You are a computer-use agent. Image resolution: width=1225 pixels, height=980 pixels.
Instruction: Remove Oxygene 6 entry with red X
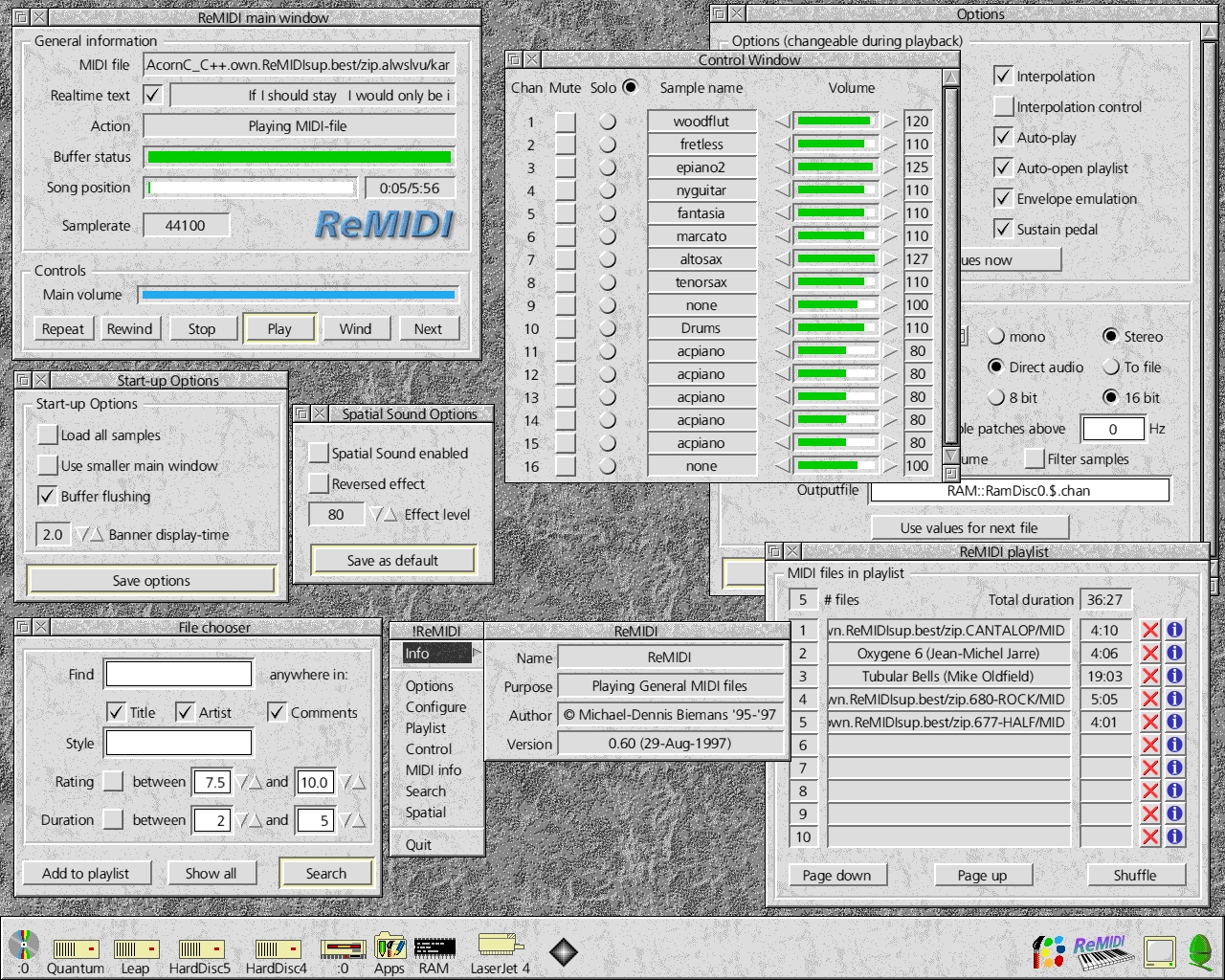1150,653
